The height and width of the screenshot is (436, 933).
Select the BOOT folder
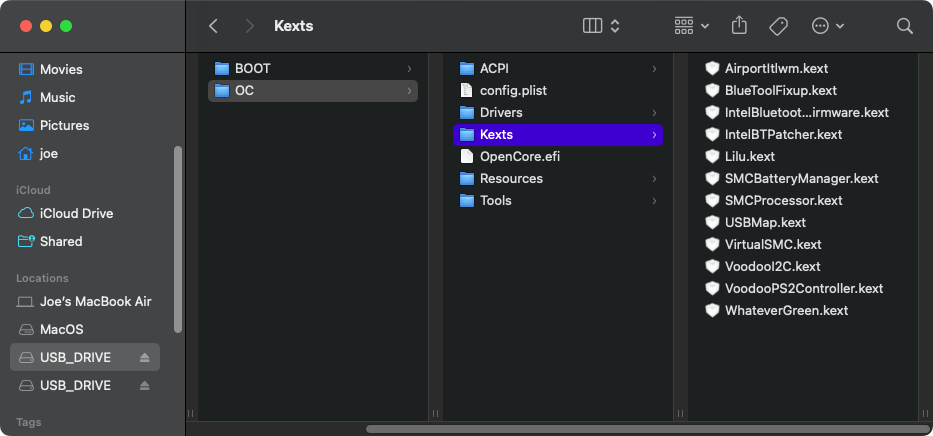pos(312,68)
